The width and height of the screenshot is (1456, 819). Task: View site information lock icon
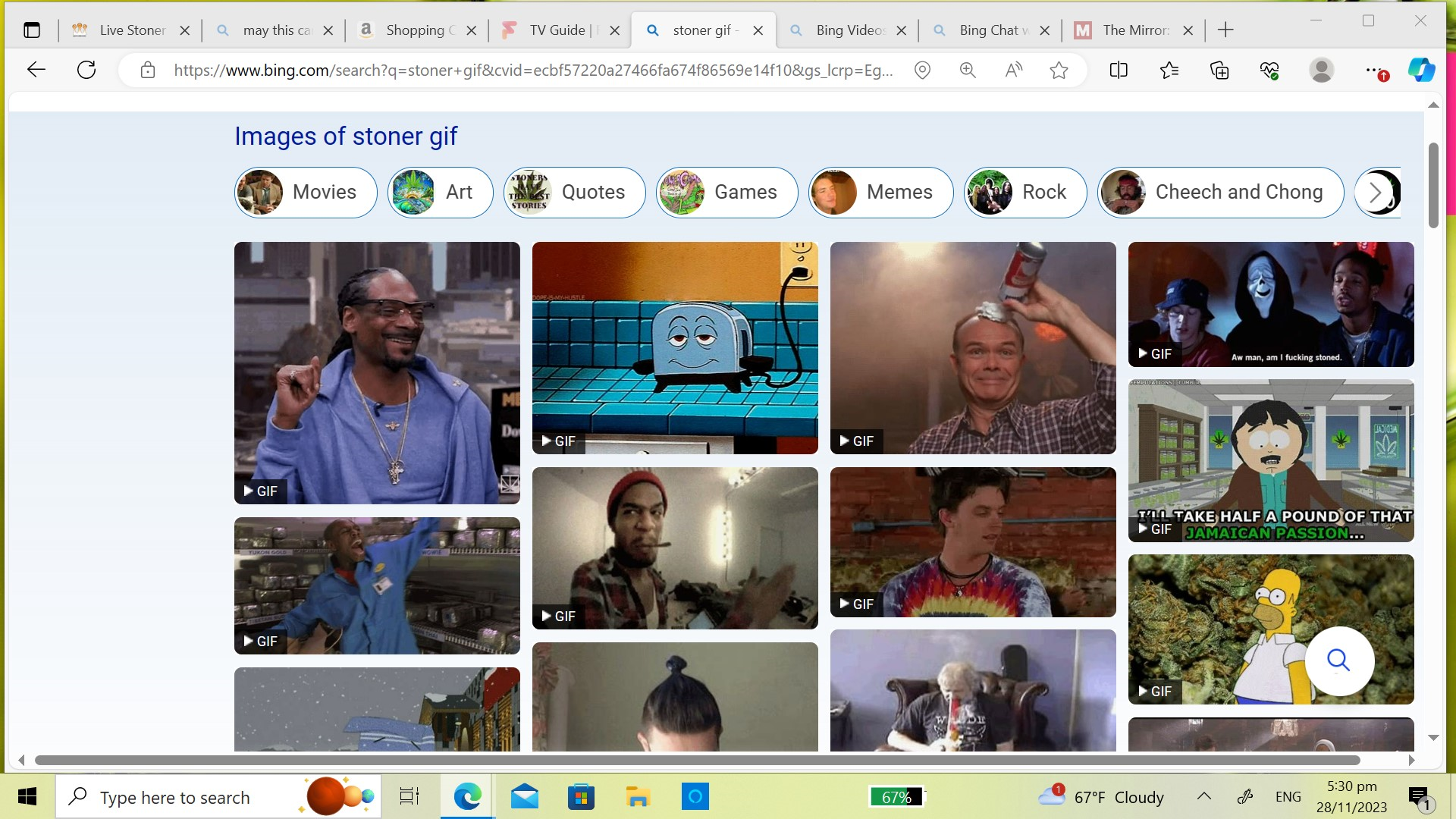coord(148,71)
